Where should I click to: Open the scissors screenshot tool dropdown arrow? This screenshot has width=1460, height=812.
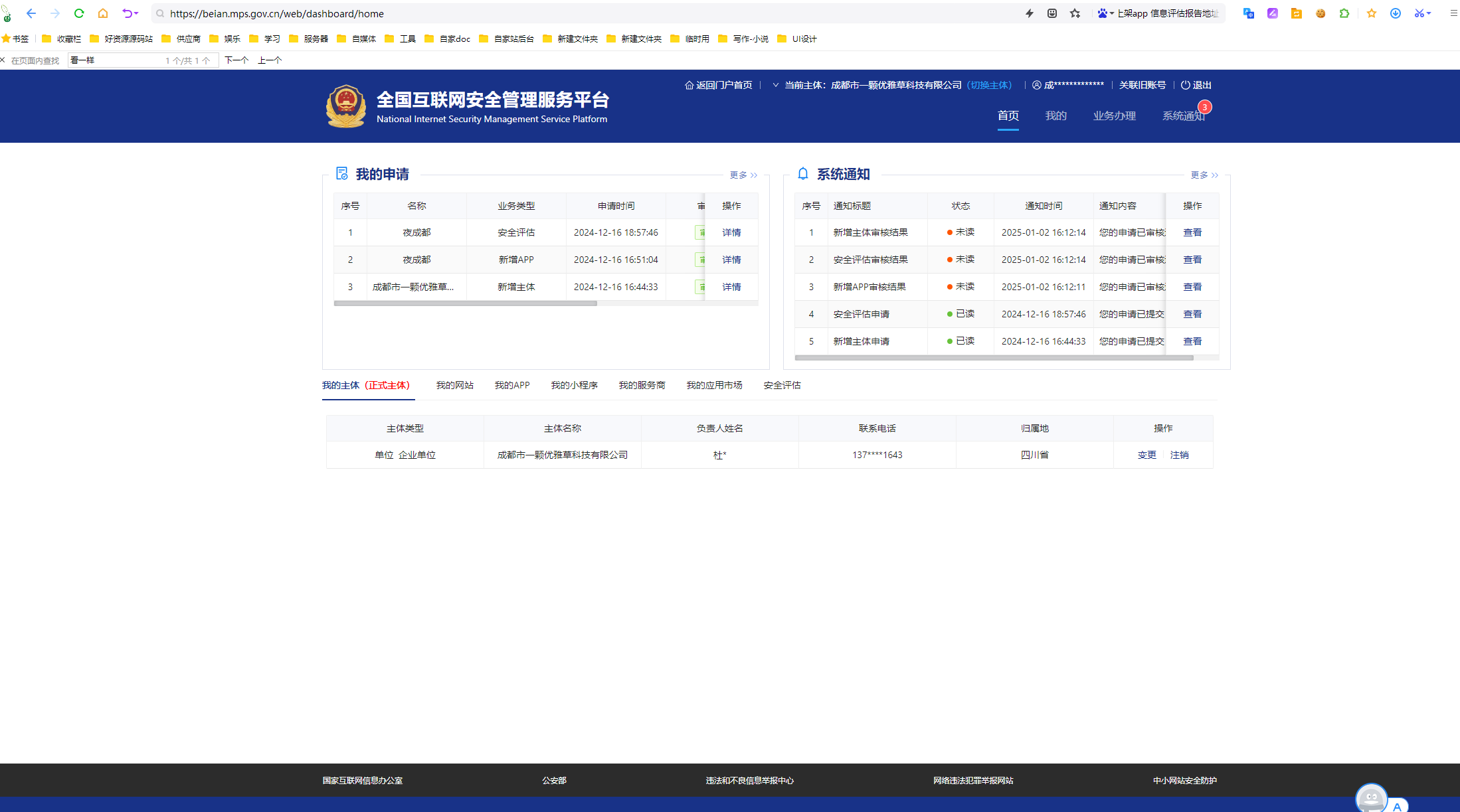[1429, 13]
